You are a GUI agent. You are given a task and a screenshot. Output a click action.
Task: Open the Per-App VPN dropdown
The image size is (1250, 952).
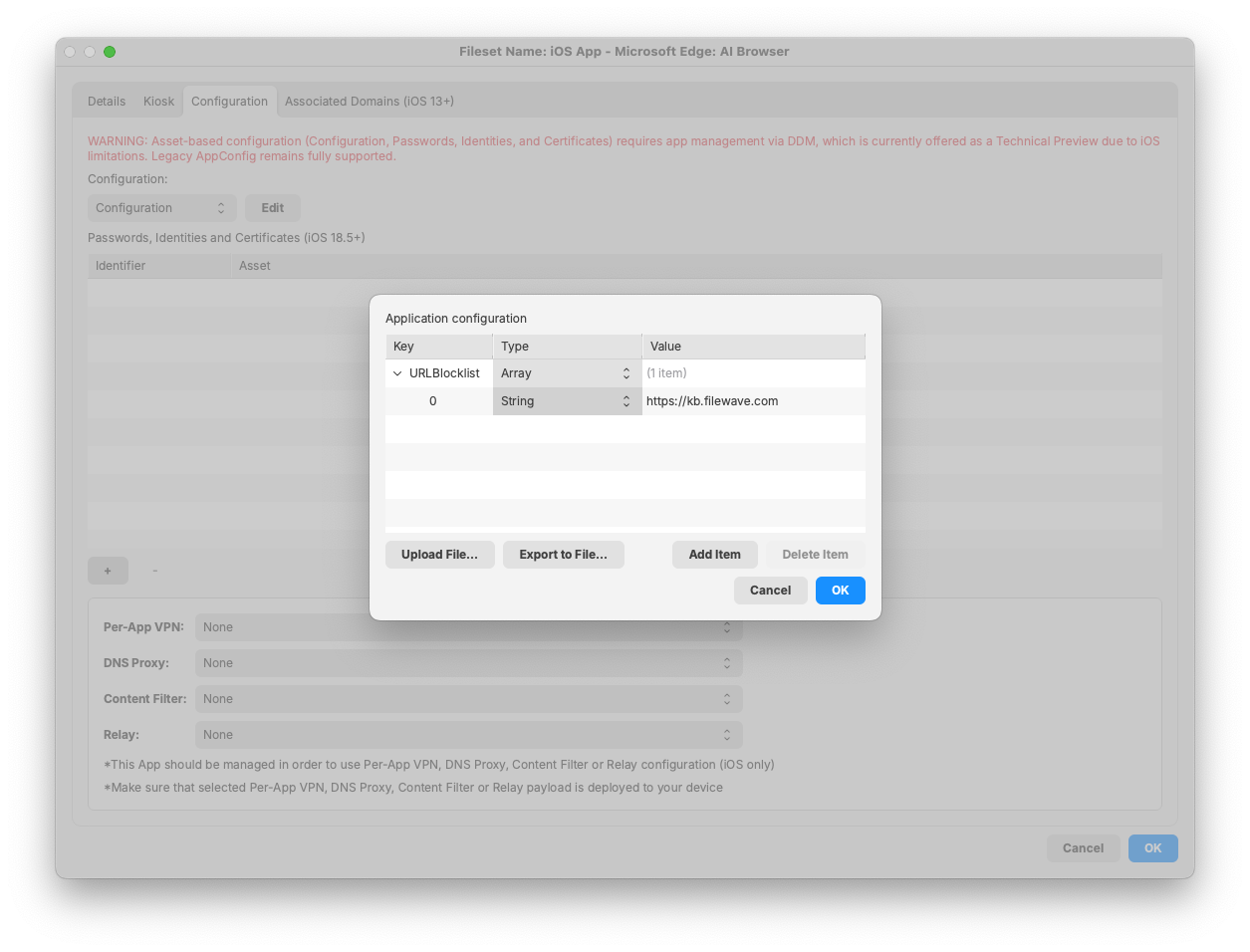468,627
